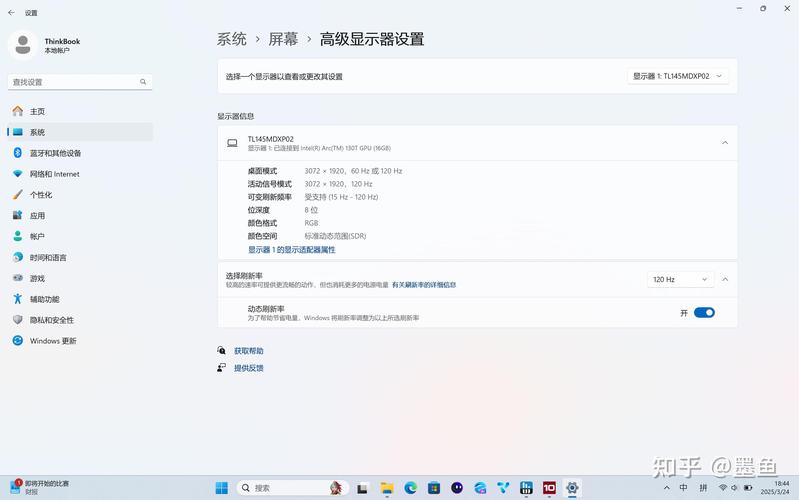Click the 拼 IME mode indicator
This screenshot has width=799, height=500.
(703, 488)
